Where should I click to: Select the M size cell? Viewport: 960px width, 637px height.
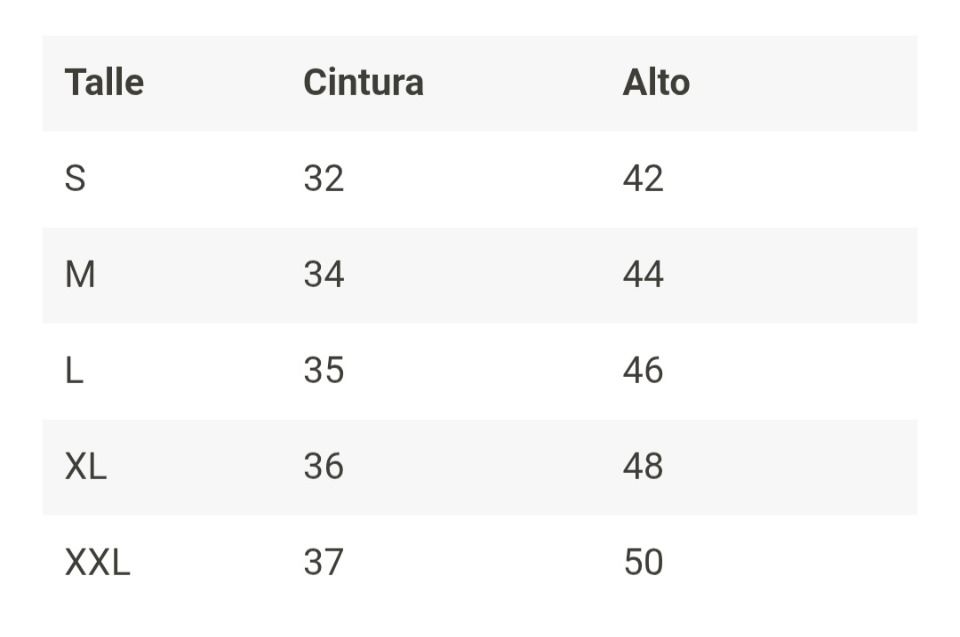[80, 275]
